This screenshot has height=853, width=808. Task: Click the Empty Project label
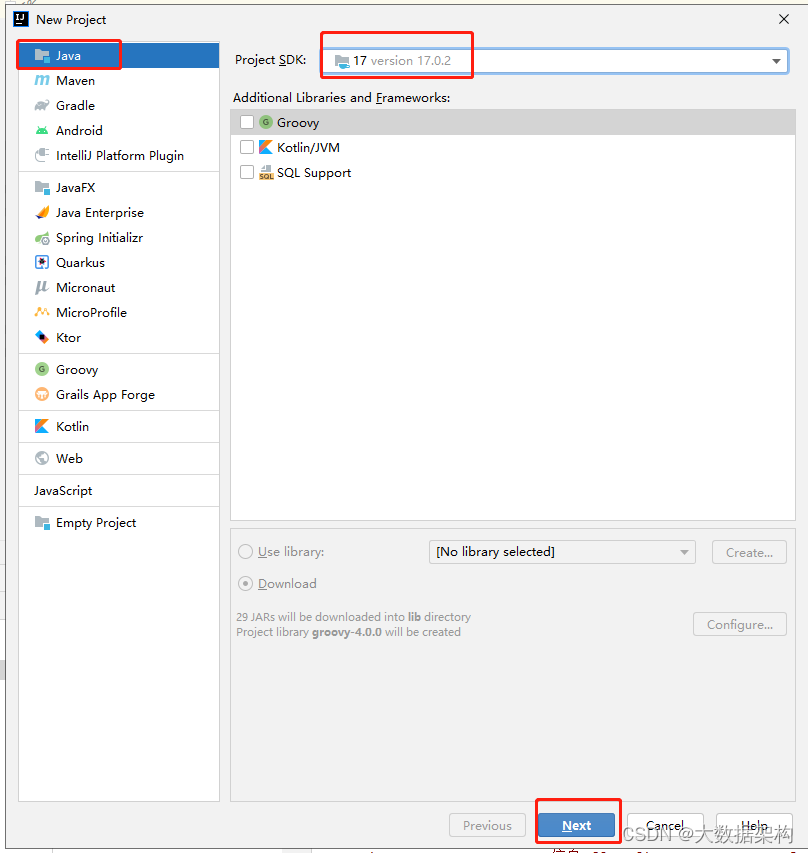point(96,523)
